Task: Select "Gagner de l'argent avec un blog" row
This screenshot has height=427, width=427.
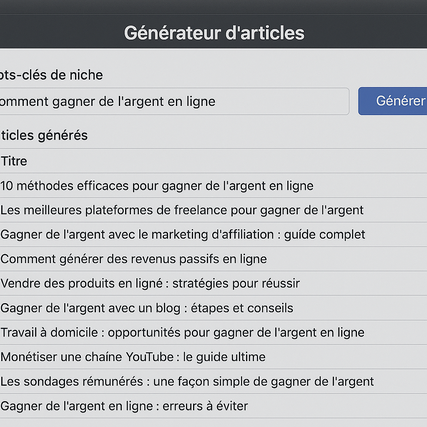Action: click(213, 308)
